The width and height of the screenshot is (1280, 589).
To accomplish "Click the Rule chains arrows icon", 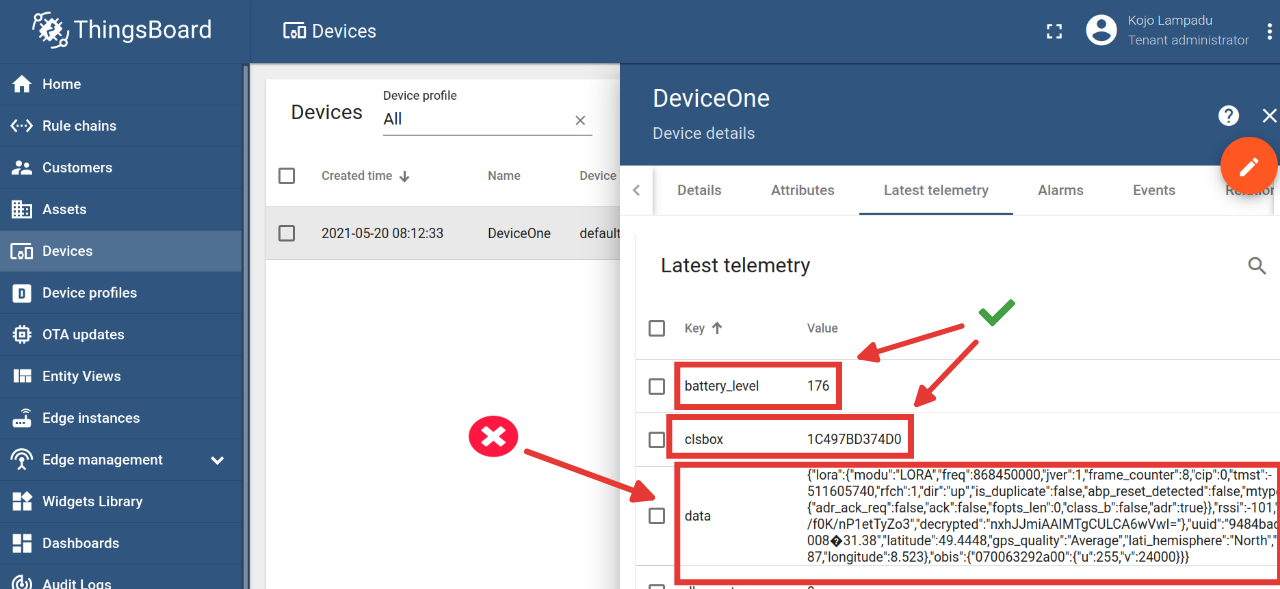I will [21, 126].
